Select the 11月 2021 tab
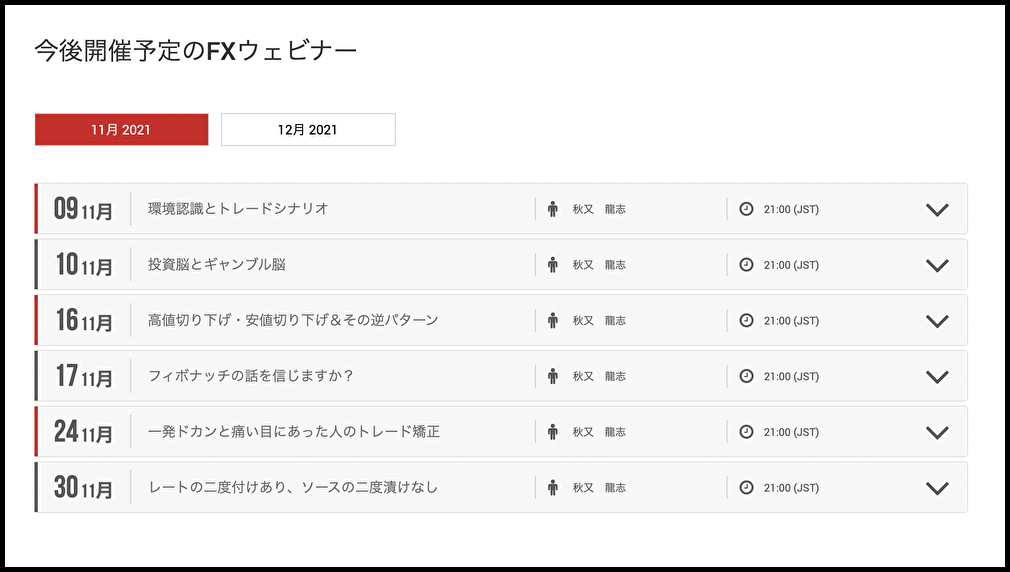The image size is (1010, 572). pos(121,130)
